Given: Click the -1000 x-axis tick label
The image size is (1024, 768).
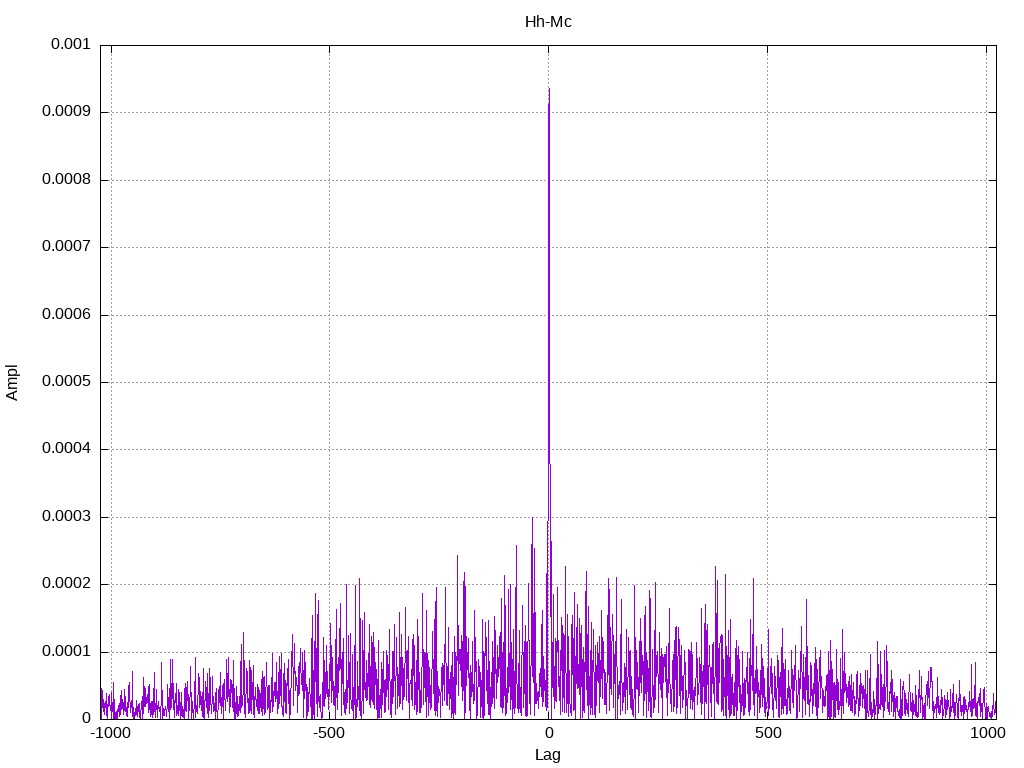Looking at the screenshot, I should point(110,734).
